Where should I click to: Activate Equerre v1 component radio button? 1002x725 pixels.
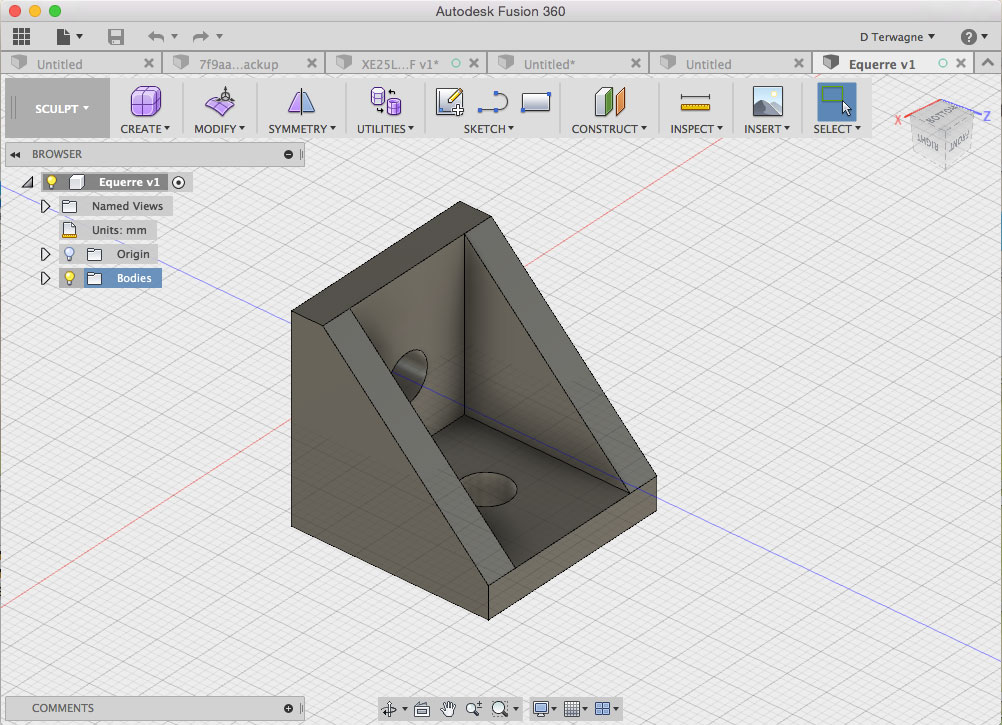[178, 183]
